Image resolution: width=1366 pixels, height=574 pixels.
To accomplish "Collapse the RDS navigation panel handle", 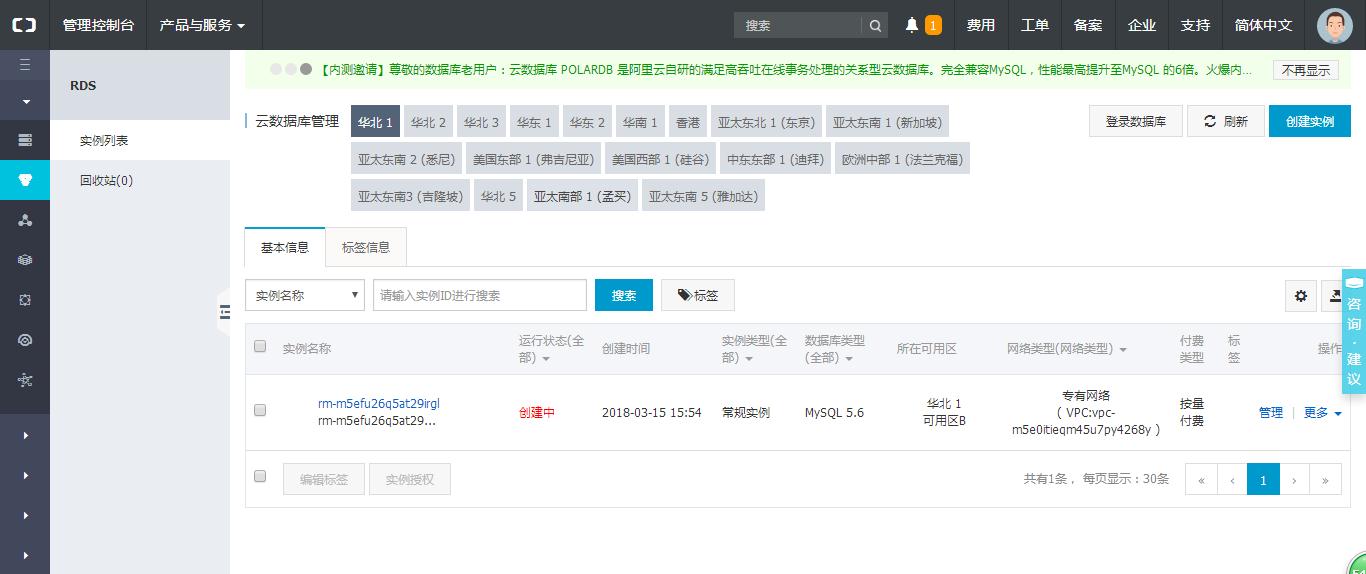I will tap(224, 313).
